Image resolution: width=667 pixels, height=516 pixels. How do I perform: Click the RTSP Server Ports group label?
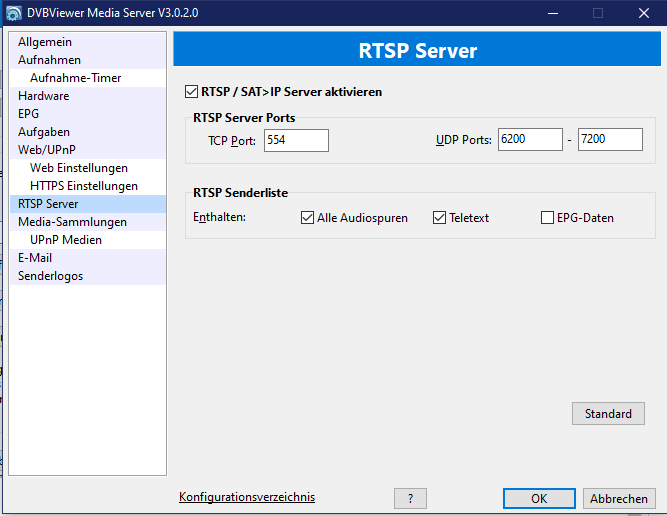[244, 118]
